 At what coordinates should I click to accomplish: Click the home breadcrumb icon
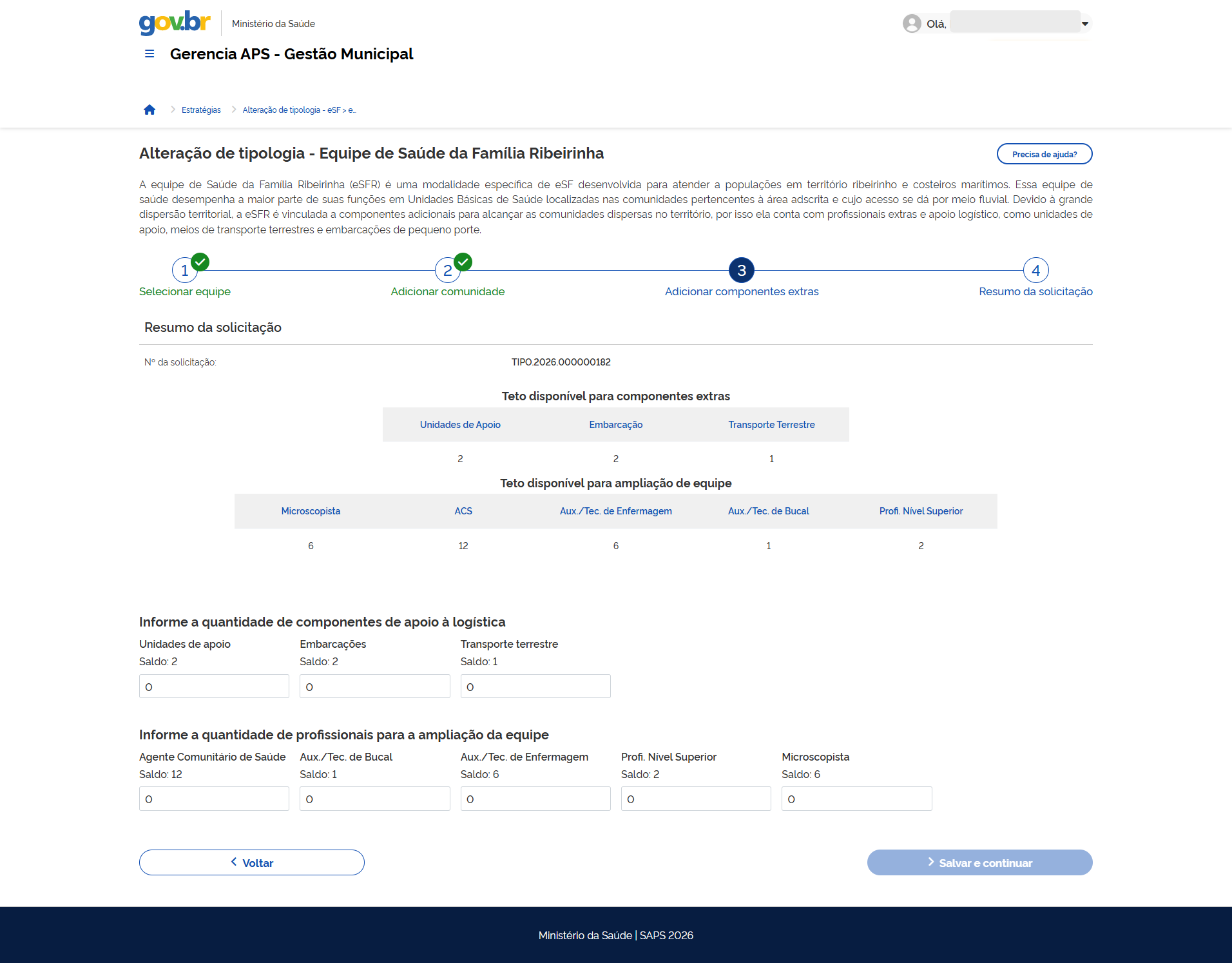[149, 110]
